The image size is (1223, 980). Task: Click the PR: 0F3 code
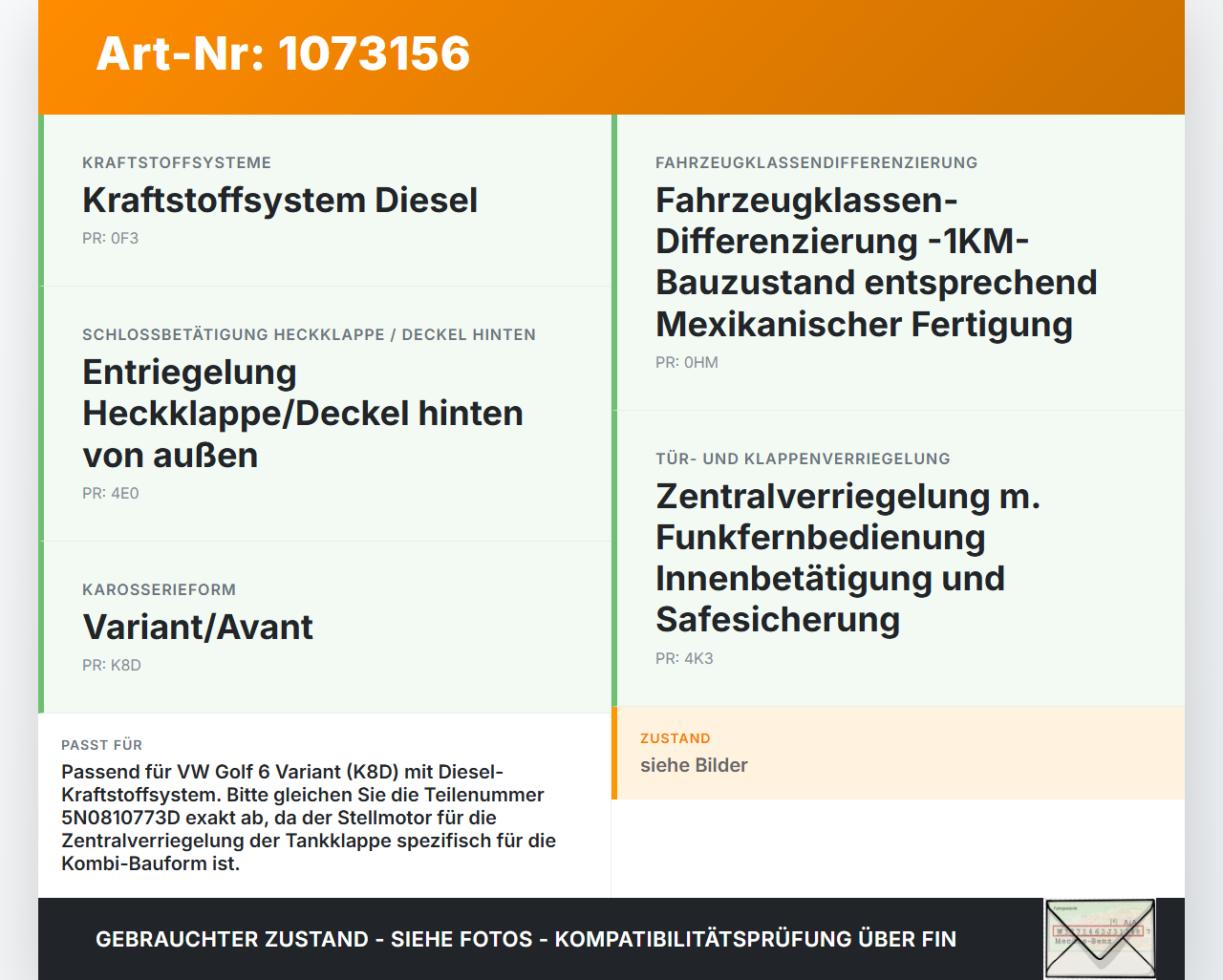pyautogui.click(x=111, y=238)
